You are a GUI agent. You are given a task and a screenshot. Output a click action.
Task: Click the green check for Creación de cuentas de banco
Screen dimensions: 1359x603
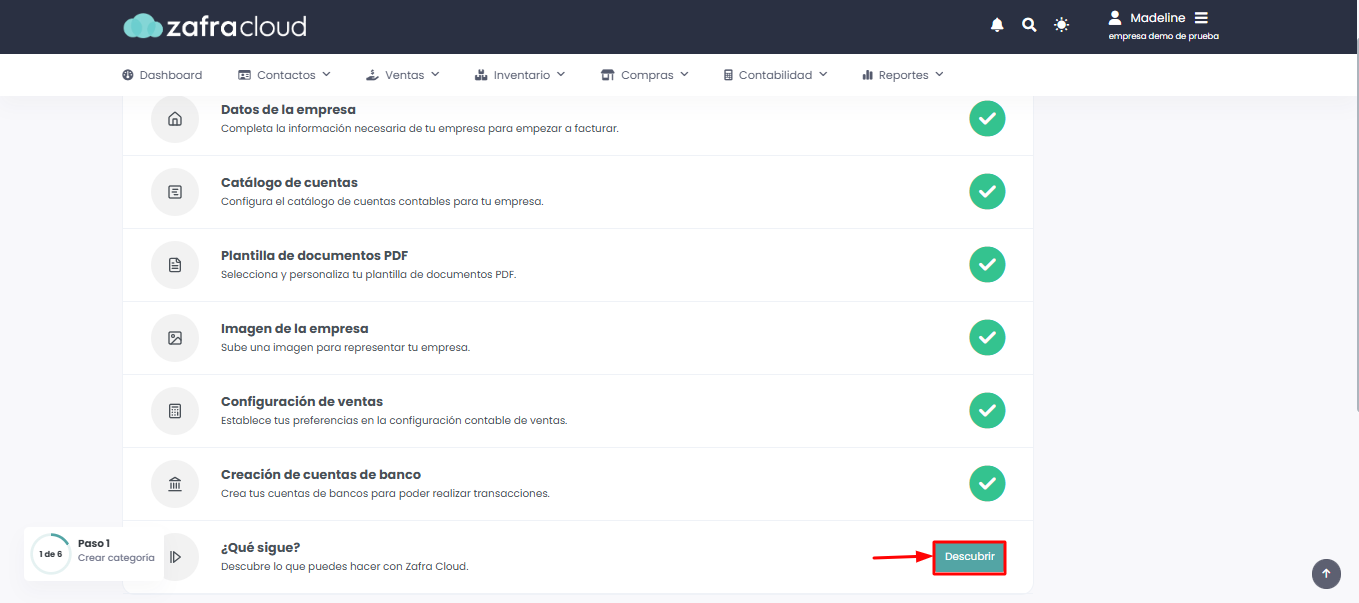click(987, 483)
